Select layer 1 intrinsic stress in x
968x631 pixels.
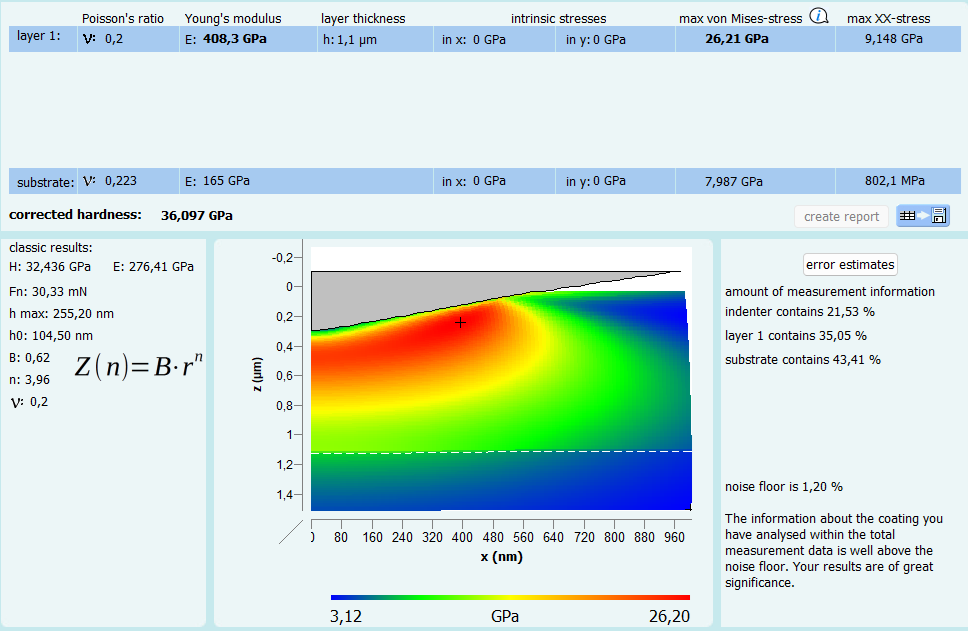494,39
